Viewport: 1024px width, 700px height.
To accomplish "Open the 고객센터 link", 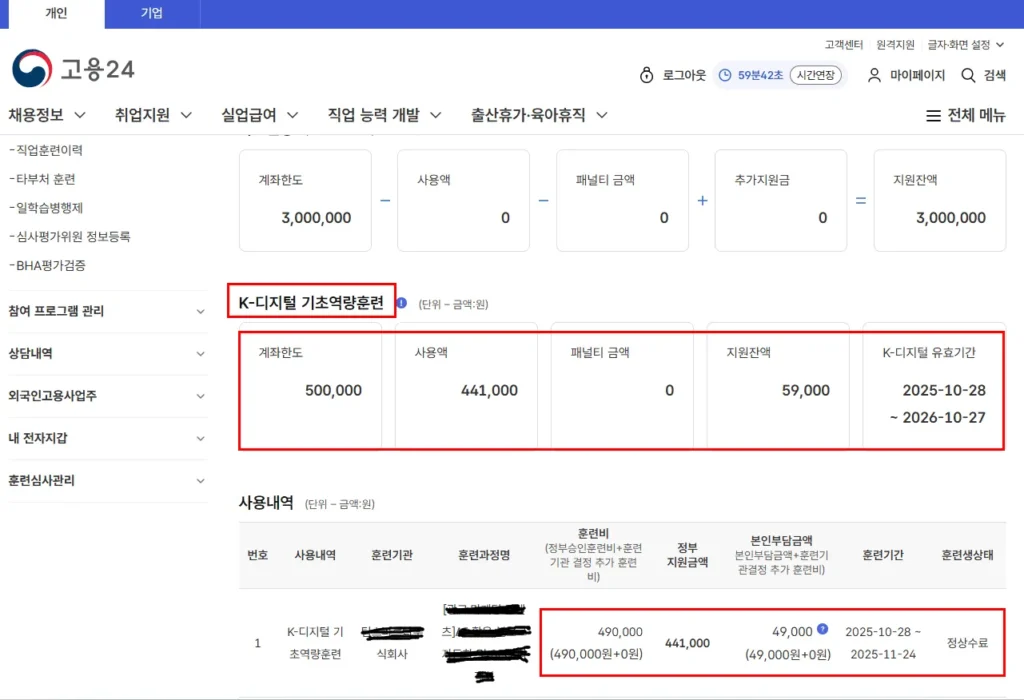I will point(843,44).
